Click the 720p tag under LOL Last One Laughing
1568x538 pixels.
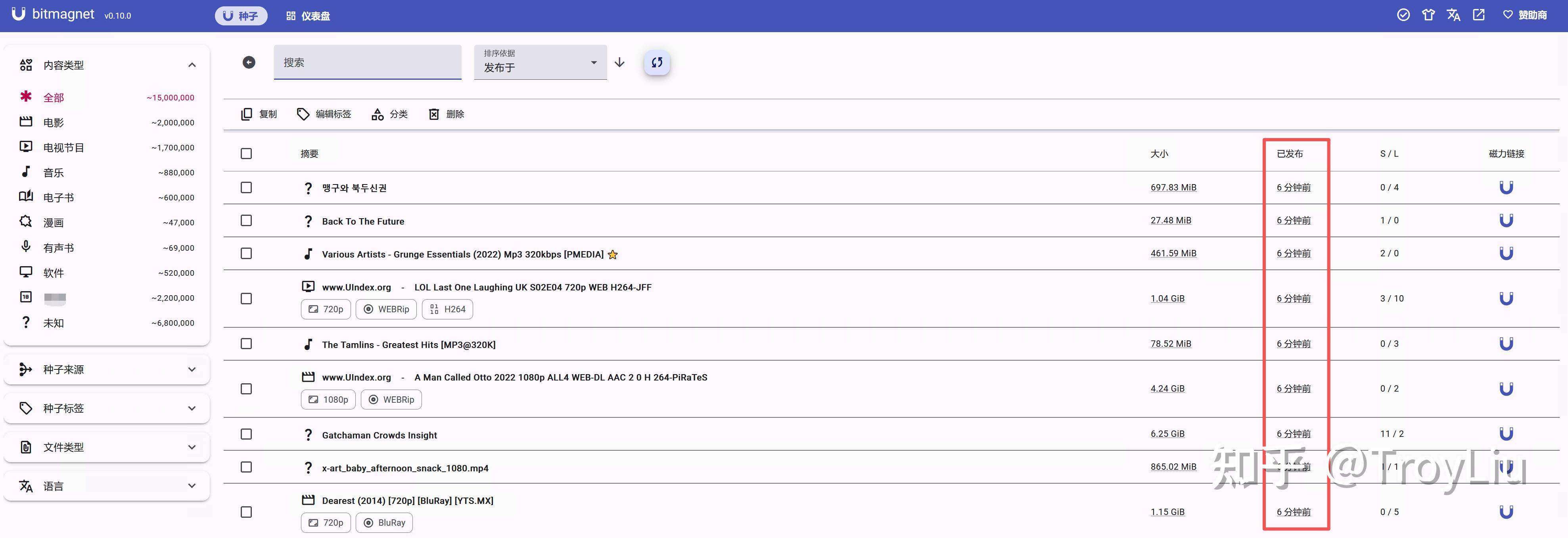(326, 309)
